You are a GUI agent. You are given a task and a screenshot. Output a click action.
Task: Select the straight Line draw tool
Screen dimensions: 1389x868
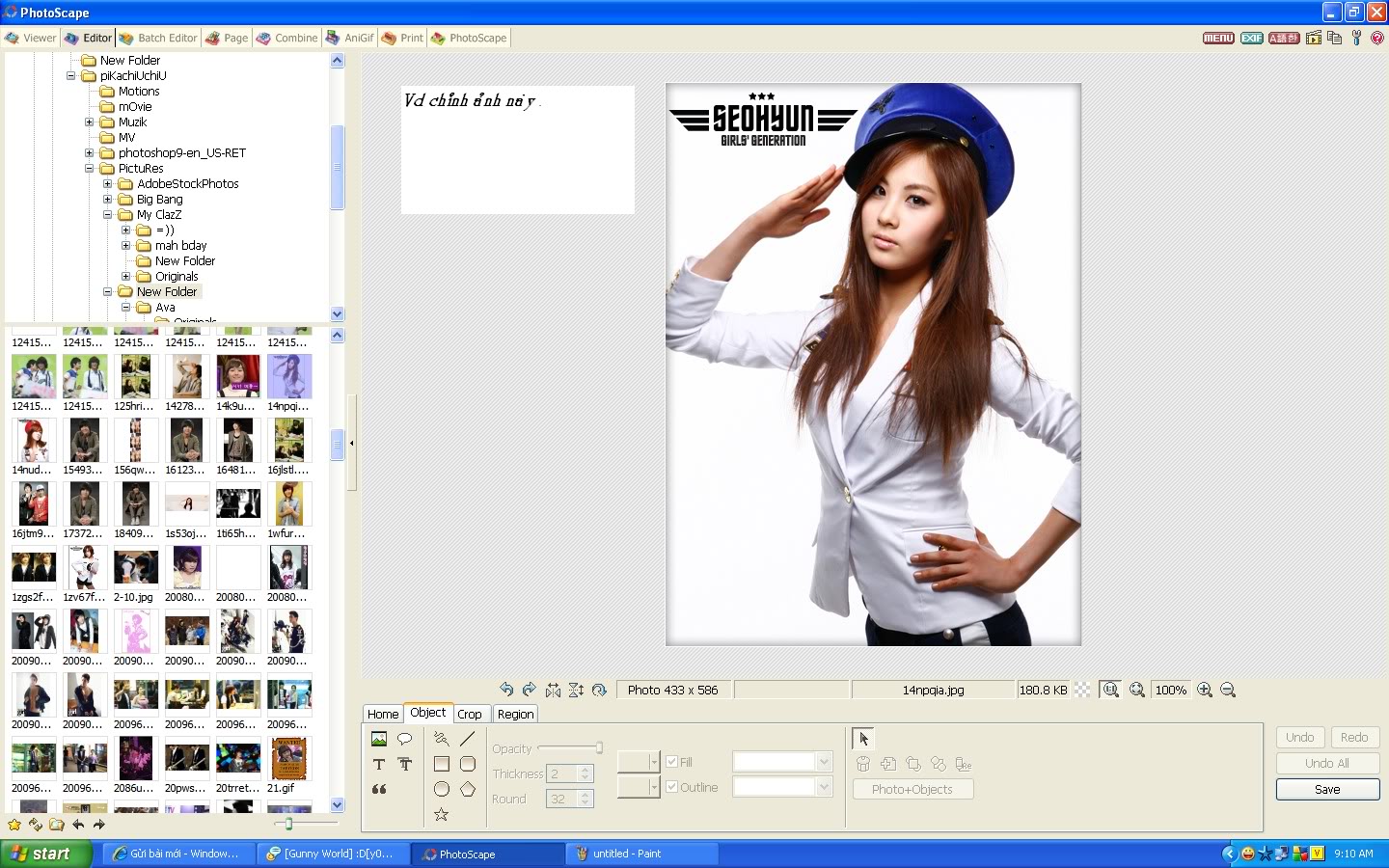pos(468,739)
